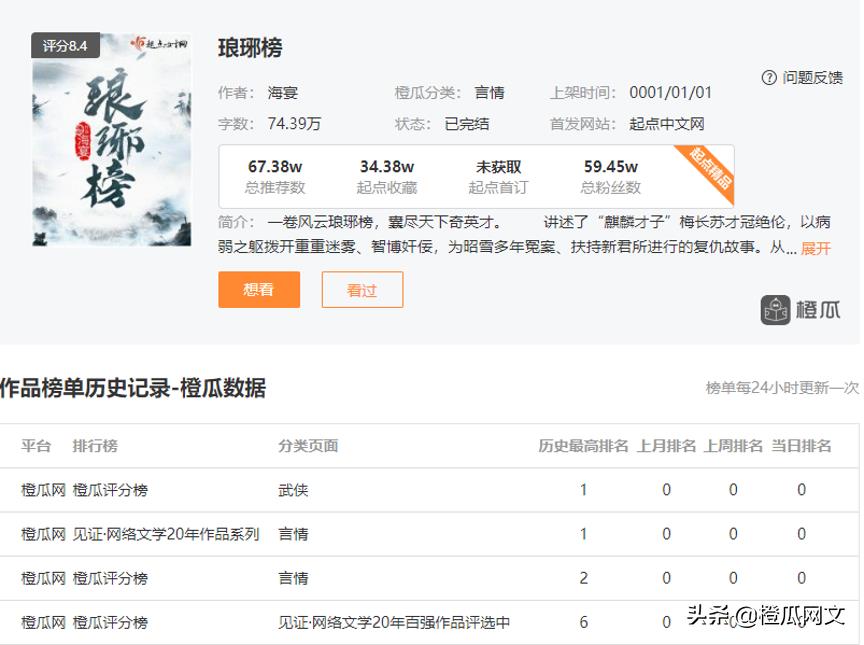Click the question mark feedback icon
Viewport: 864px width, 645px height.
pyautogui.click(x=769, y=77)
